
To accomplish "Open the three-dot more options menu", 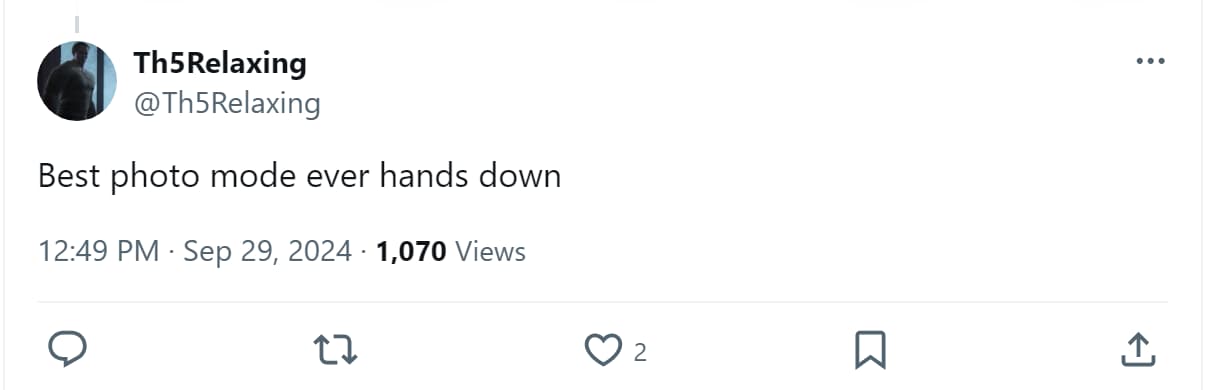I will 1151,62.
